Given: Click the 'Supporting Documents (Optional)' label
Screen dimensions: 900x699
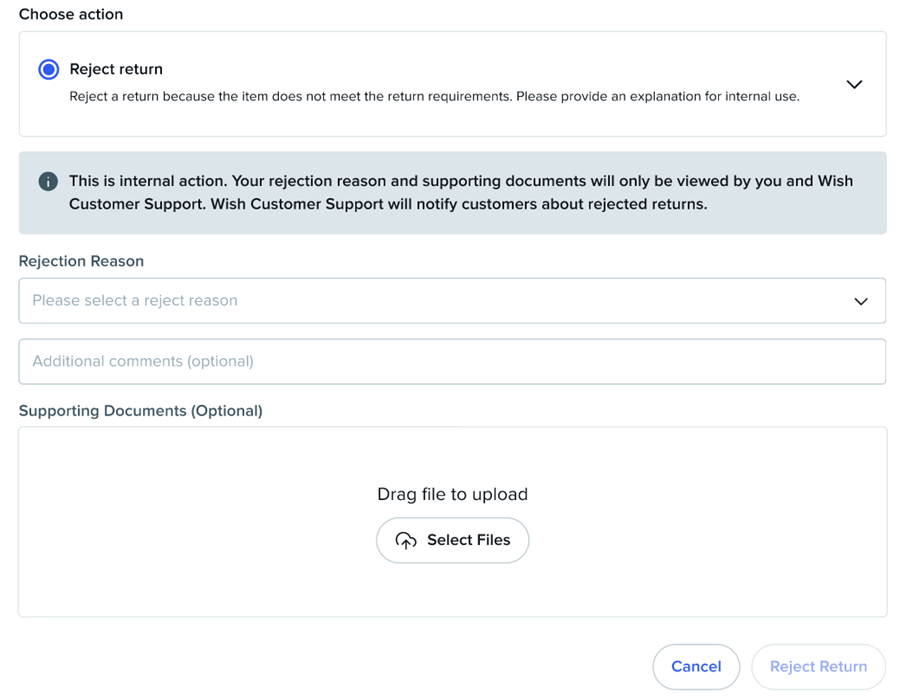Looking at the screenshot, I should point(140,411).
